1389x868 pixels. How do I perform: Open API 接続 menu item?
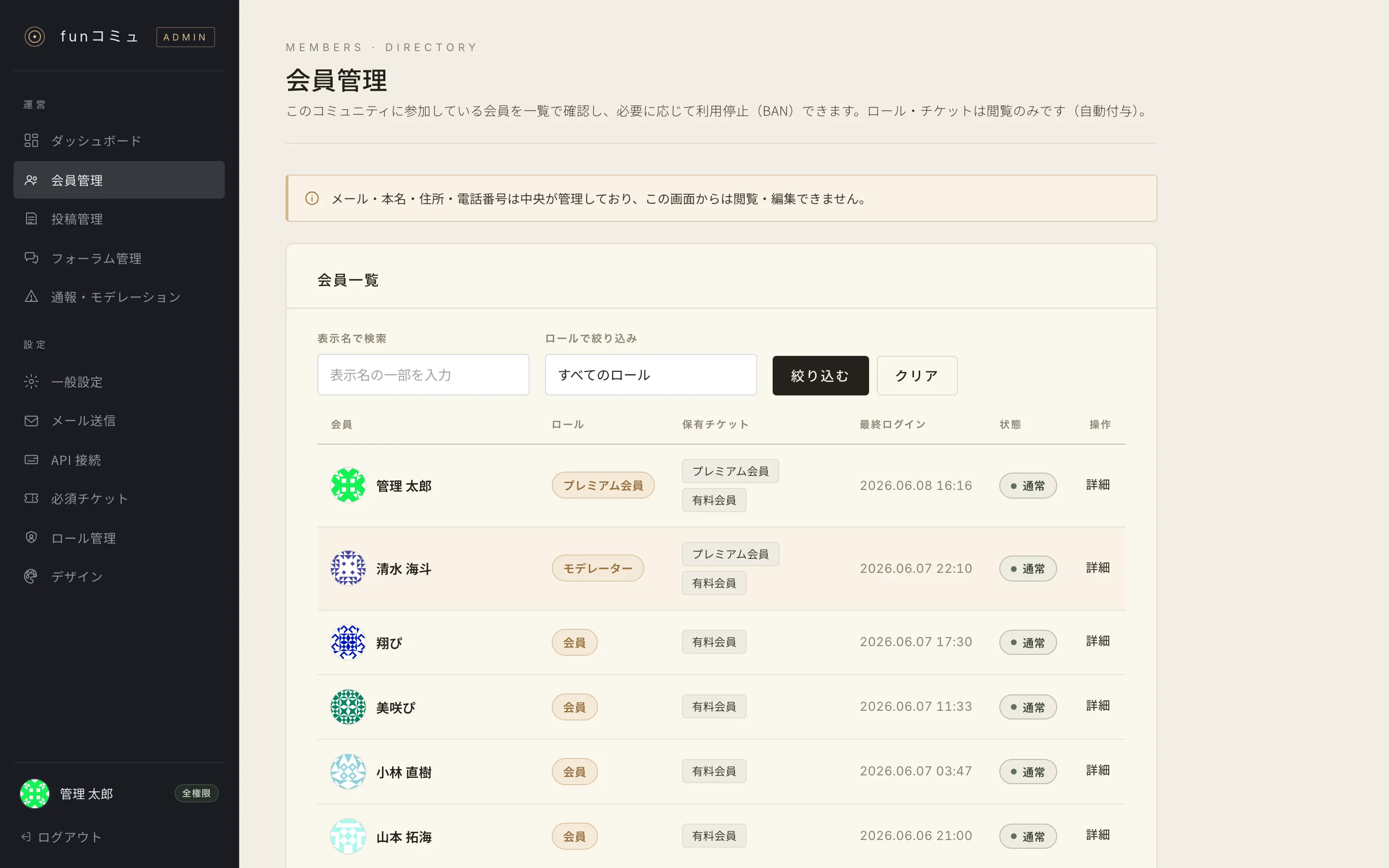(119, 460)
